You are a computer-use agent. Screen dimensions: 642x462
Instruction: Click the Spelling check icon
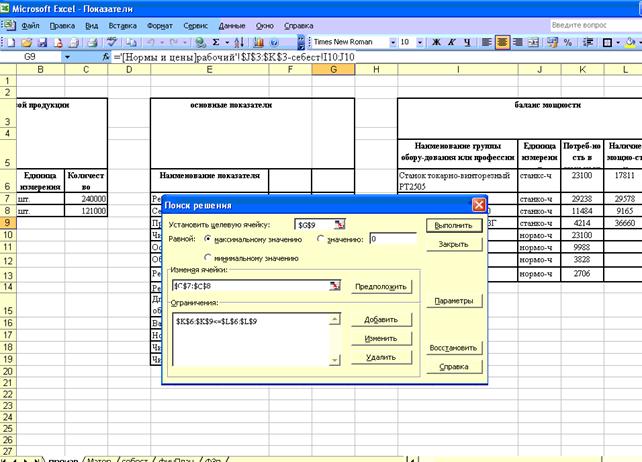[111, 42]
